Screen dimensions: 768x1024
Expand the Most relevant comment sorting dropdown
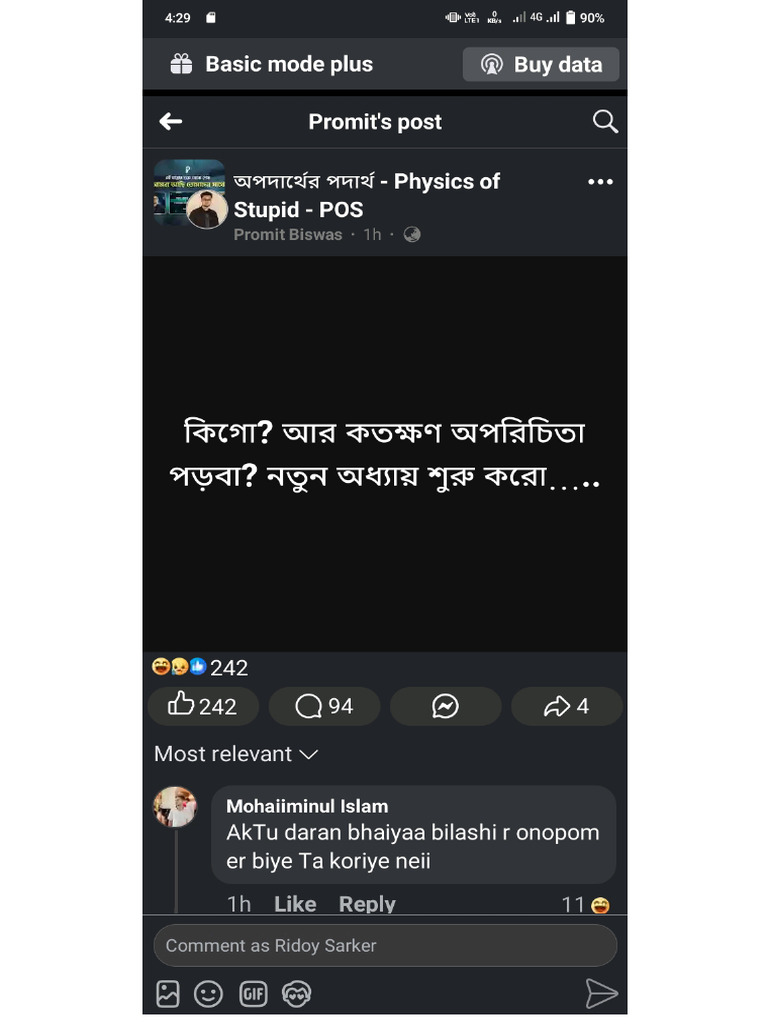tap(236, 754)
